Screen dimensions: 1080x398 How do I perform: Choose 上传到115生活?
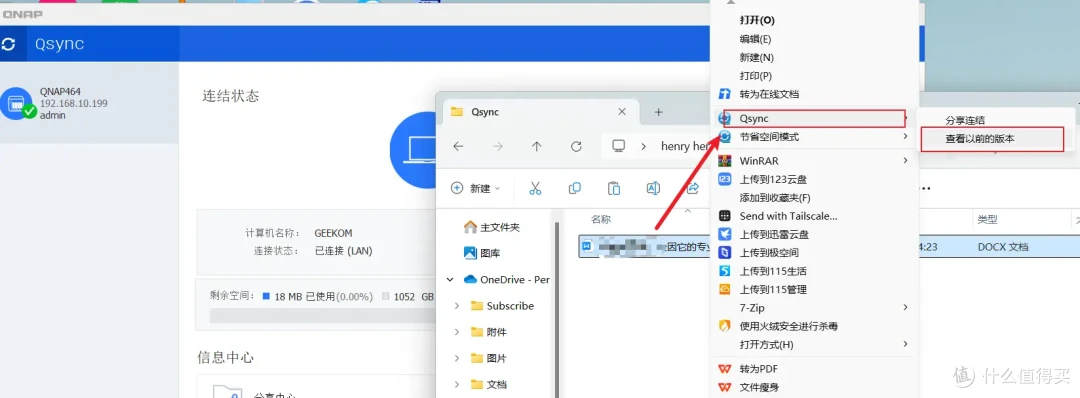coord(816,271)
